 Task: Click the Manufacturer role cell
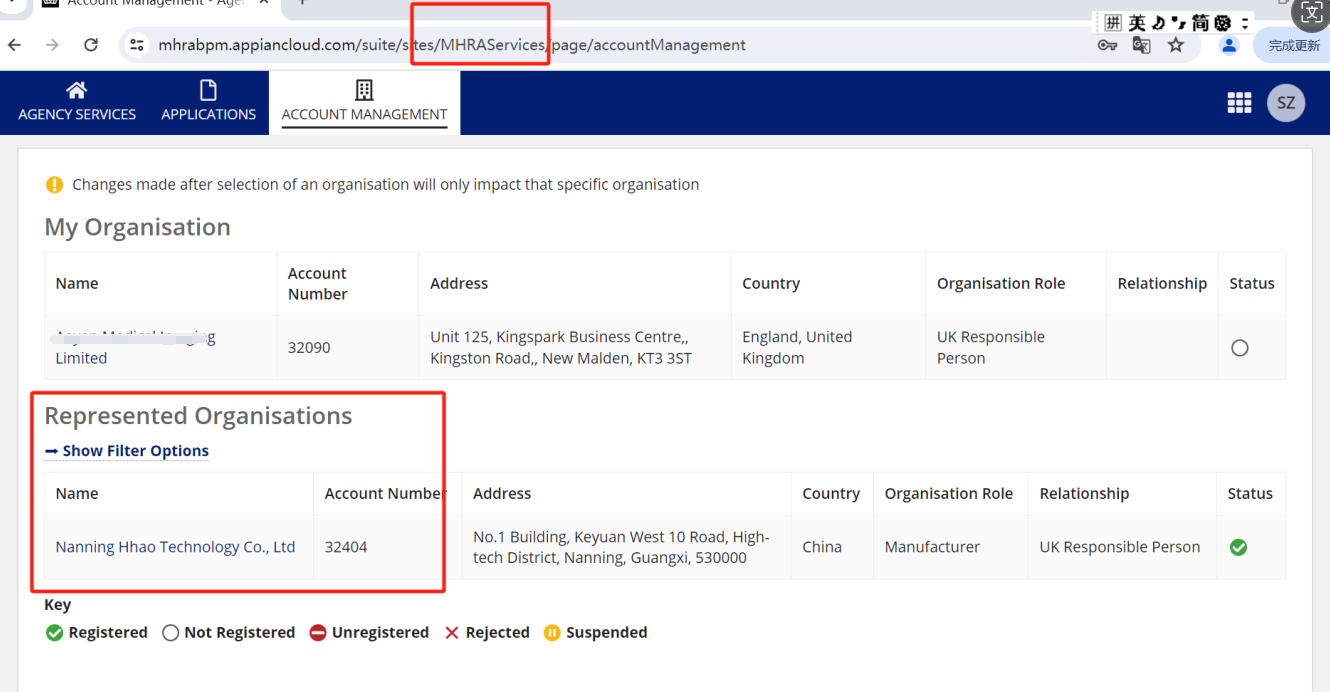click(x=950, y=547)
